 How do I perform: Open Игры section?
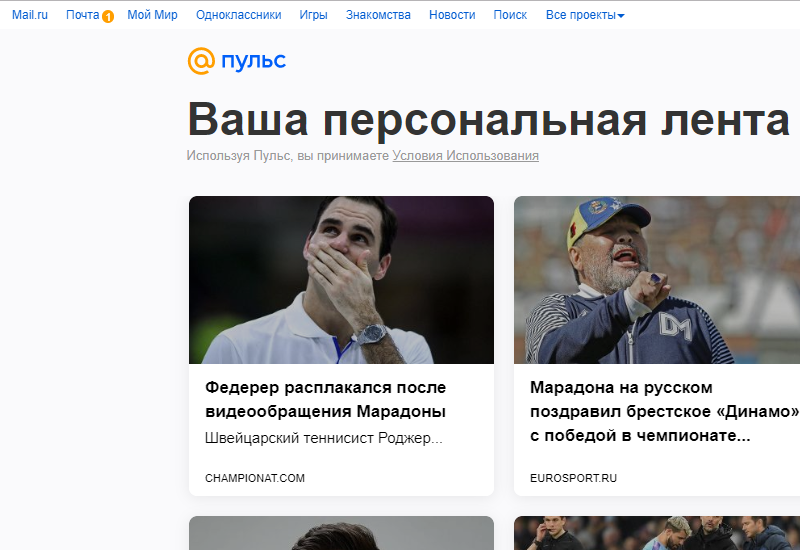click(x=313, y=15)
